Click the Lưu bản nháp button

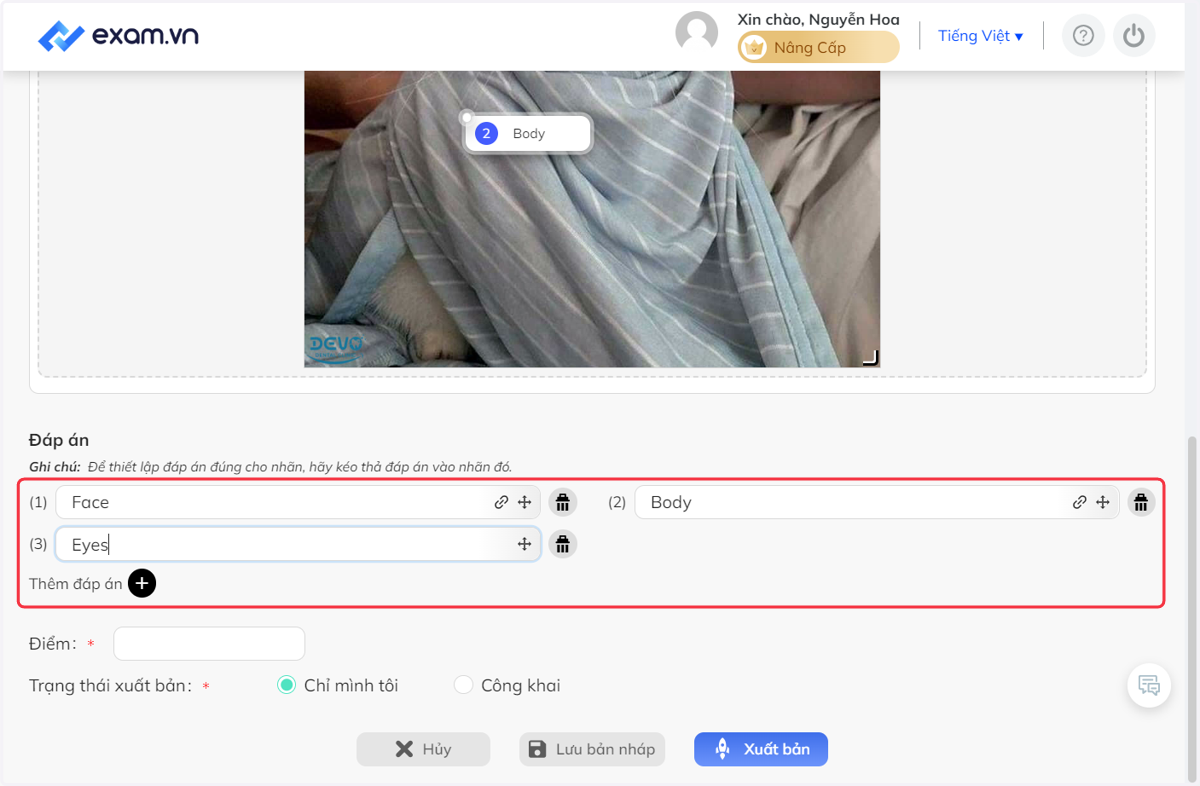click(x=593, y=749)
